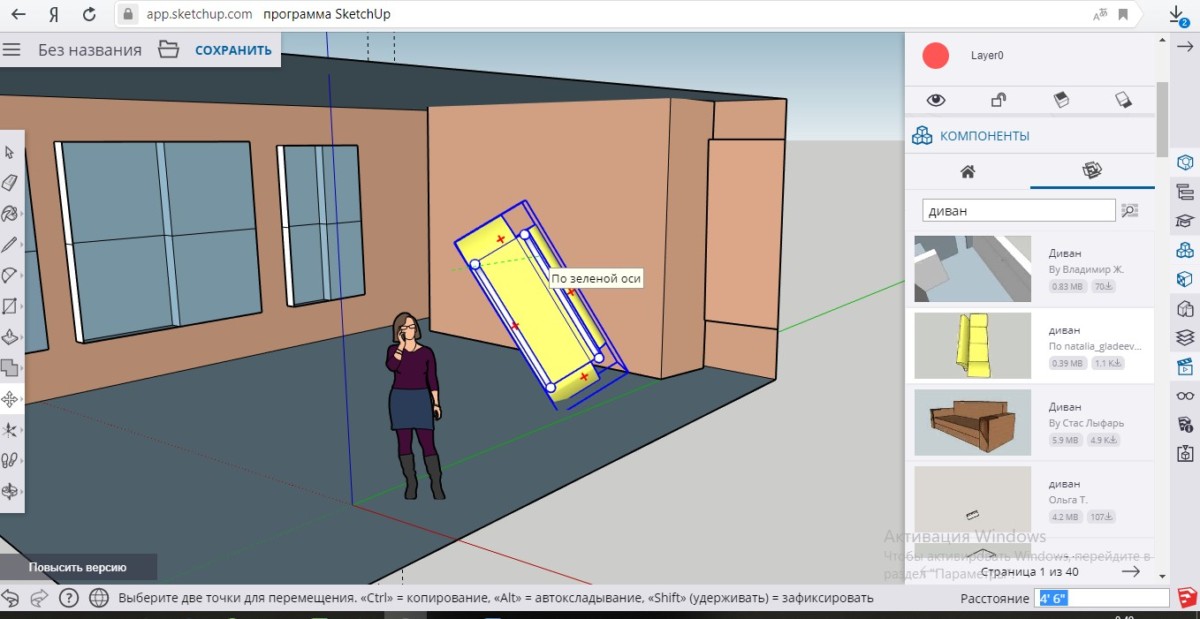Open the hamburger main menu
The height and width of the screenshot is (619, 1200).
coord(12,49)
